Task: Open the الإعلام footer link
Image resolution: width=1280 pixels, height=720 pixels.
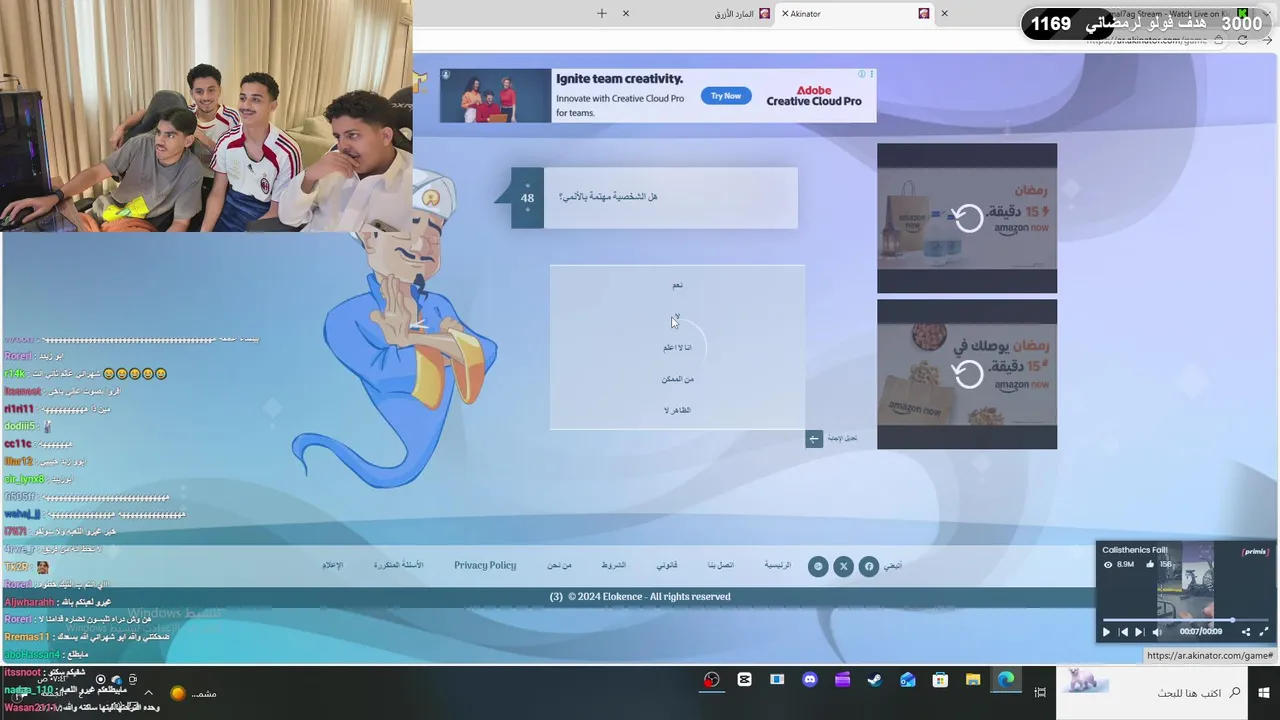Action: (x=332, y=565)
